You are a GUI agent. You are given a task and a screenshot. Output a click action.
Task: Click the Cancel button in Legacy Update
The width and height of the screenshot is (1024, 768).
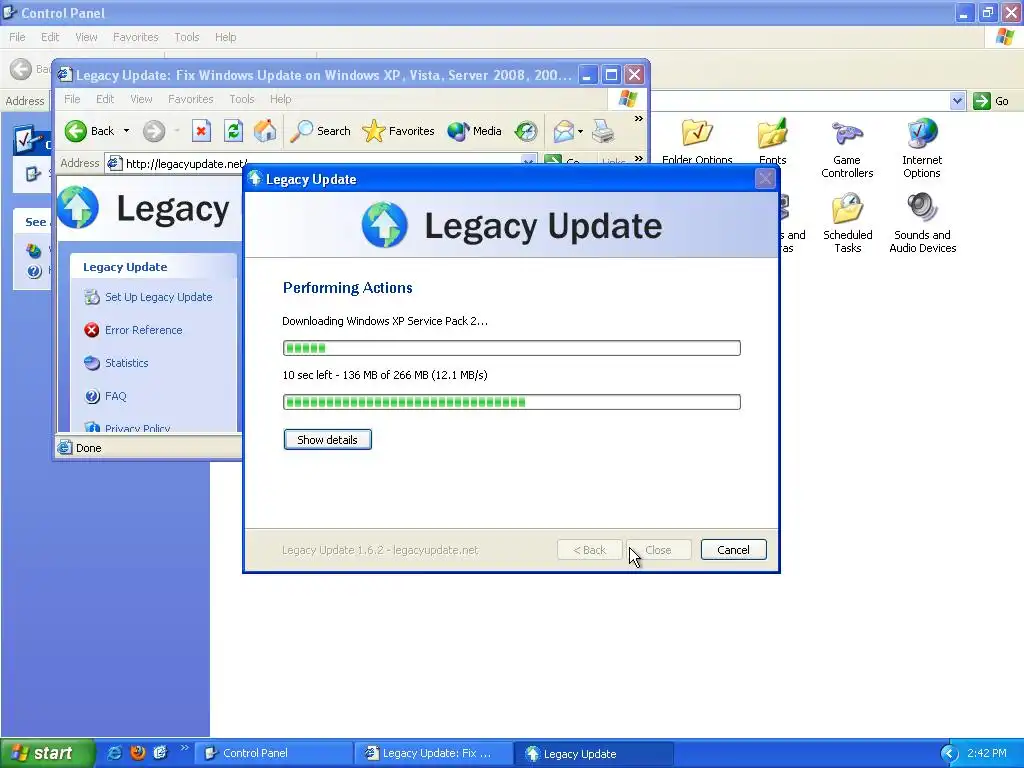click(733, 550)
